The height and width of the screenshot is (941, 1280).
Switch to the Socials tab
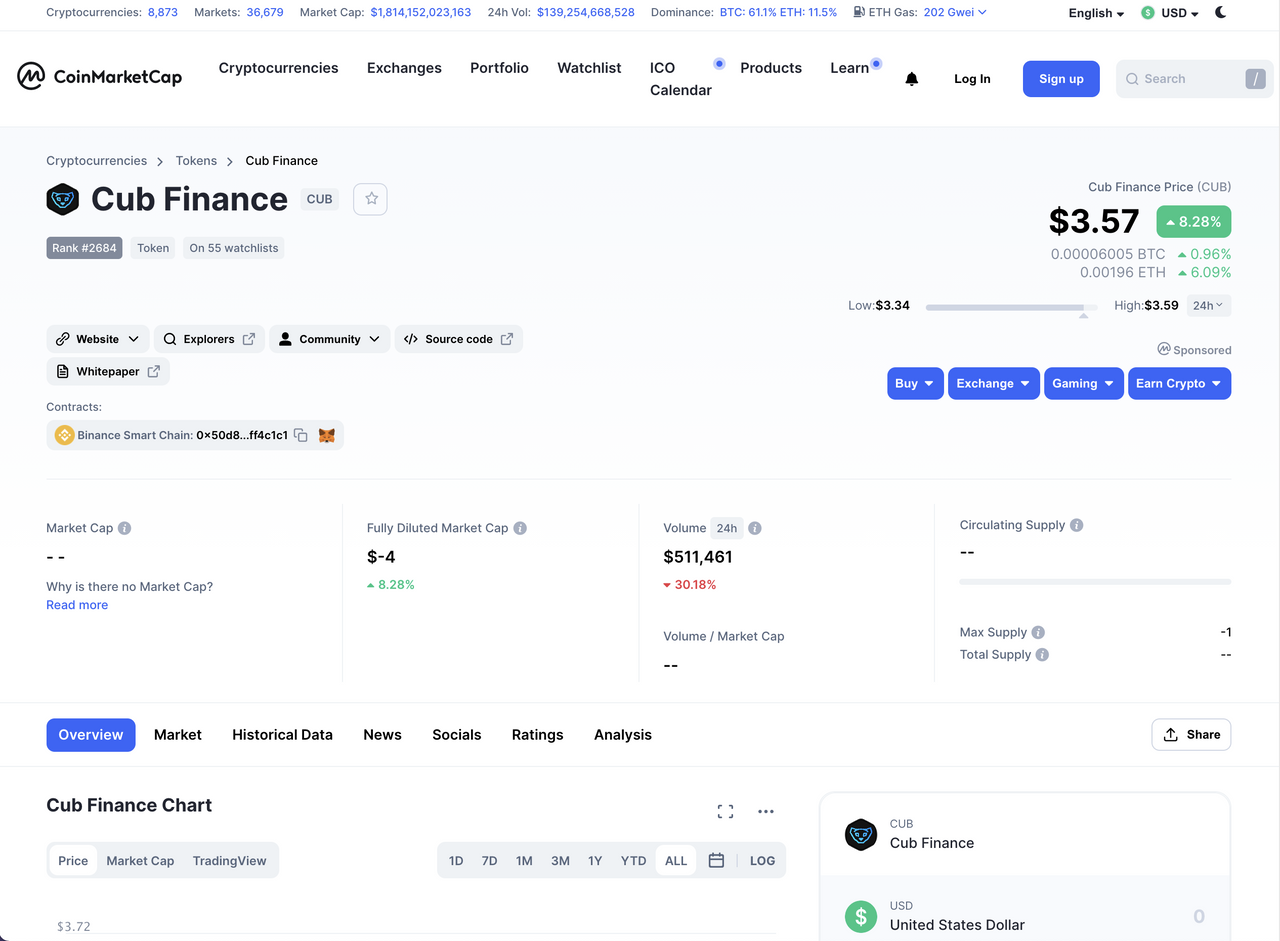(x=457, y=734)
